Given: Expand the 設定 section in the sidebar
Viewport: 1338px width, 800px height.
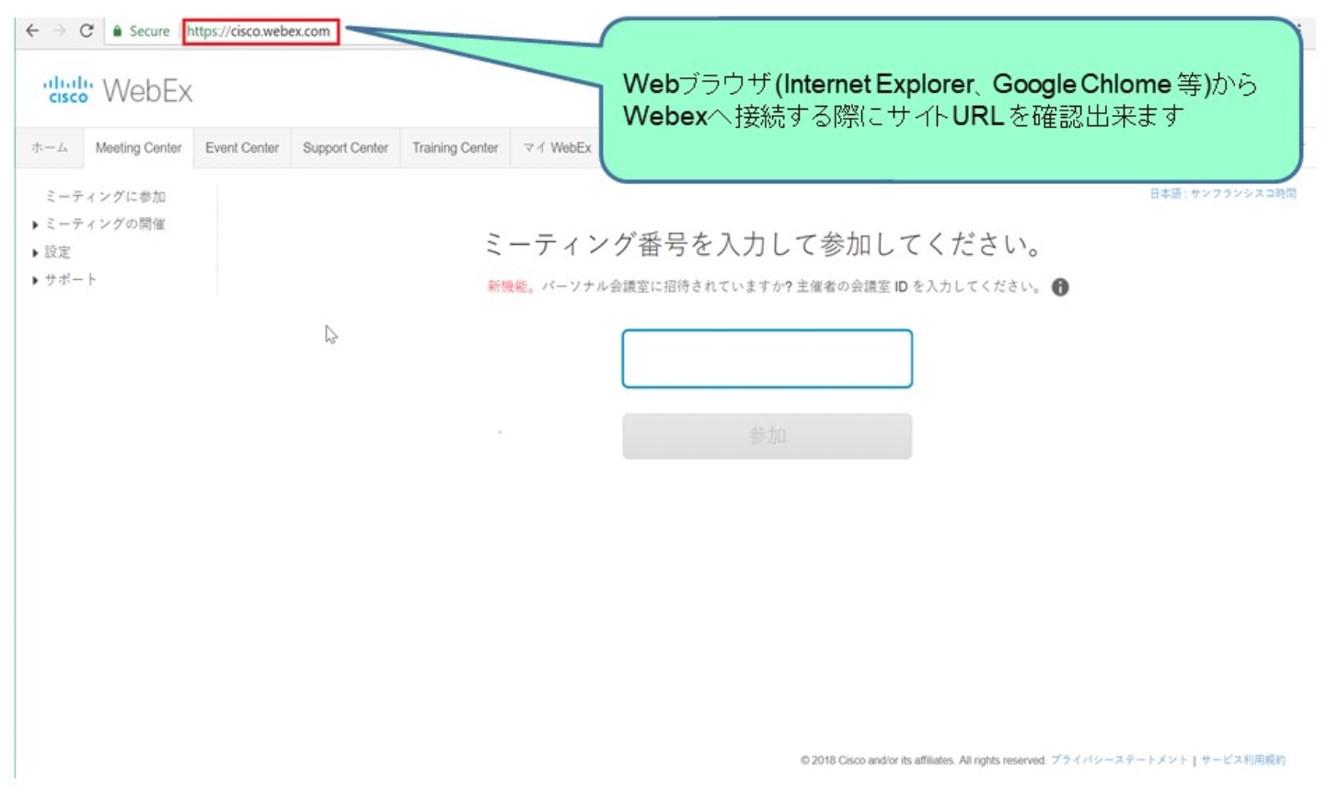Looking at the screenshot, I should (x=57, y=252).
